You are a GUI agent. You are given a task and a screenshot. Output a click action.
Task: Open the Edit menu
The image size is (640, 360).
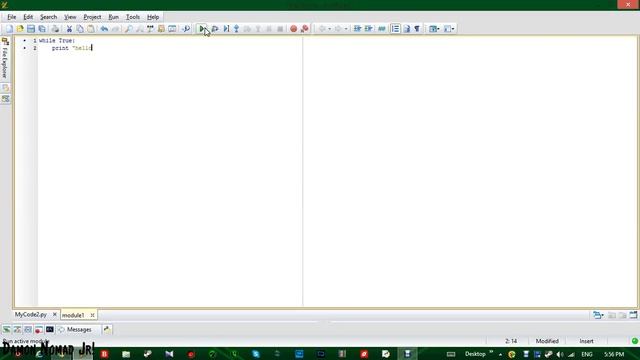(28, 17)
